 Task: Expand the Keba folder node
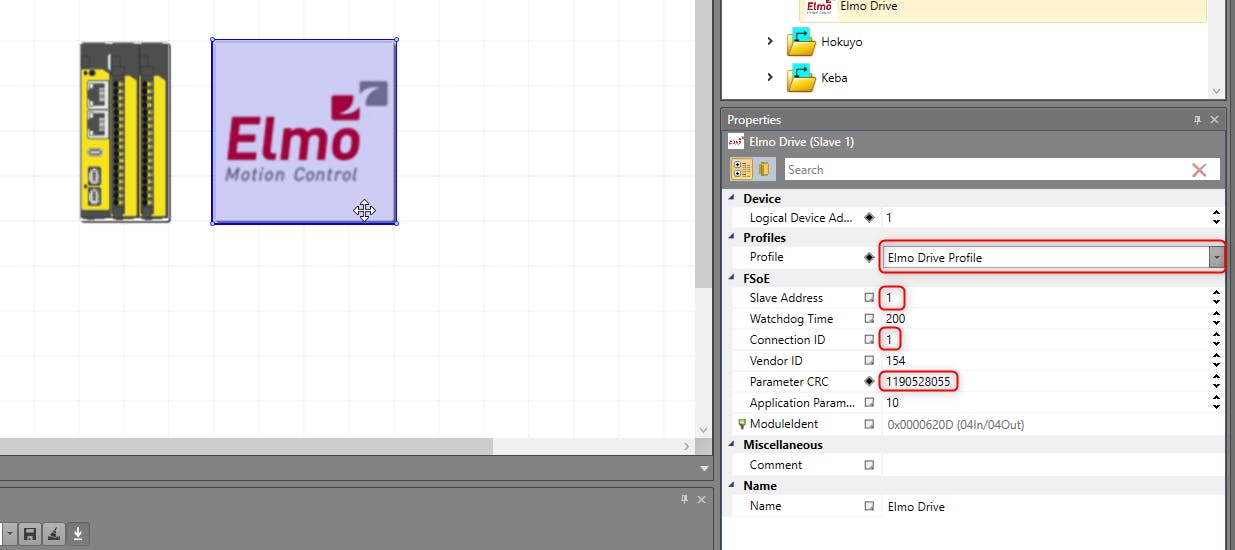pyautogui.click(x=770, y=77)
